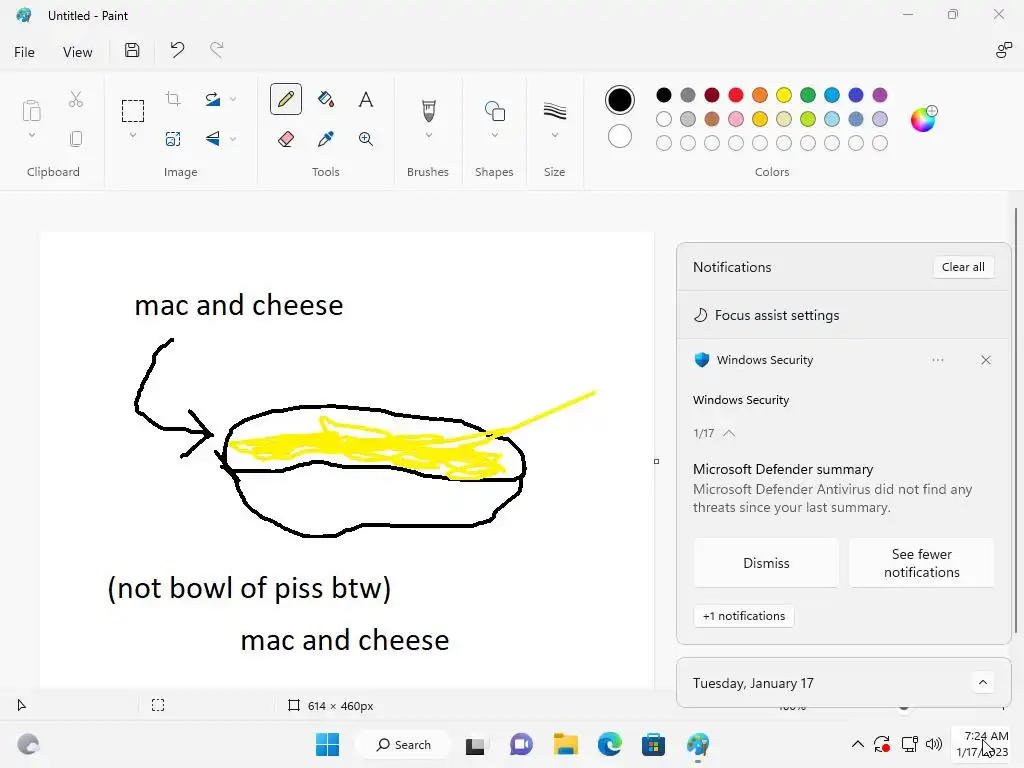
Task: Open the Brushes tool
Action: [x=428, y=110]
